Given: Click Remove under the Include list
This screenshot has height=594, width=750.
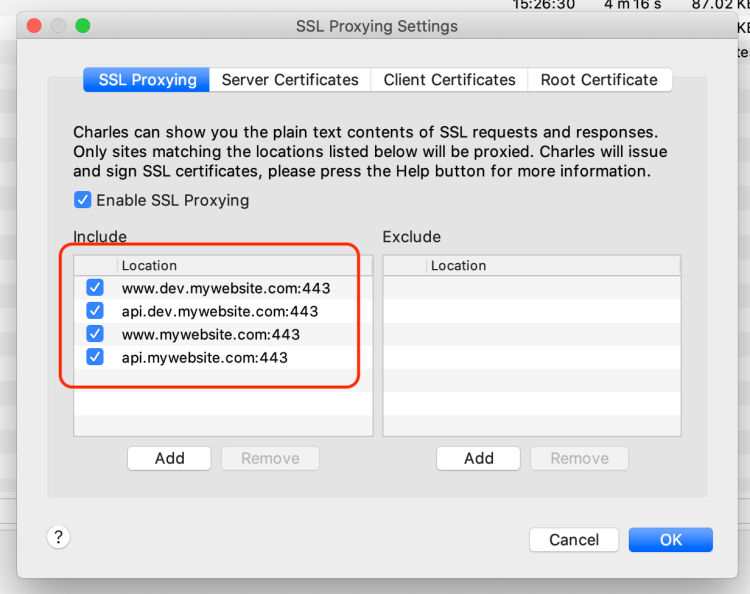Looking at the screenshot, I should point(270,458).
